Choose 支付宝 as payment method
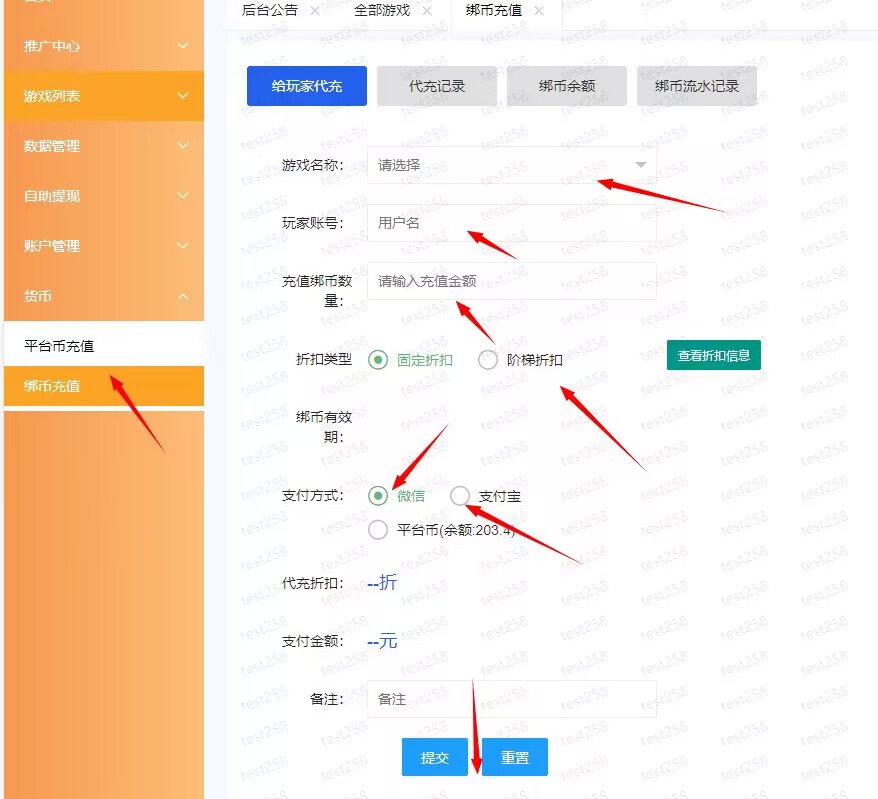Viewport: 878px width, 799px height. pos(459,495)
